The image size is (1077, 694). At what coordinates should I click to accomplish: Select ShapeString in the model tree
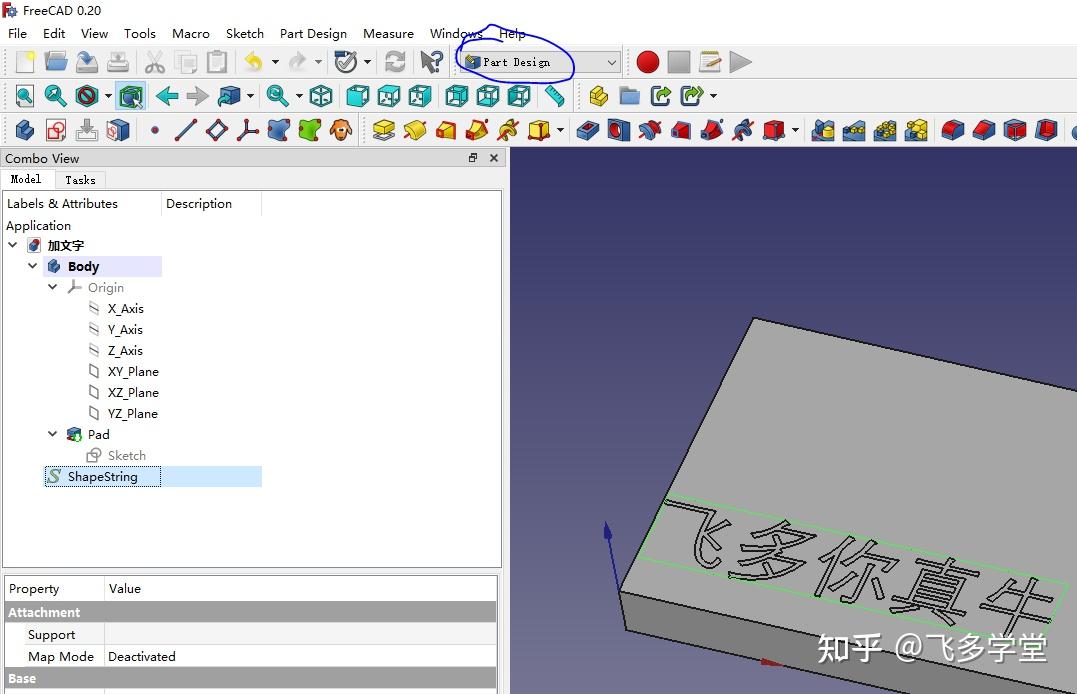tap(102, 476)
